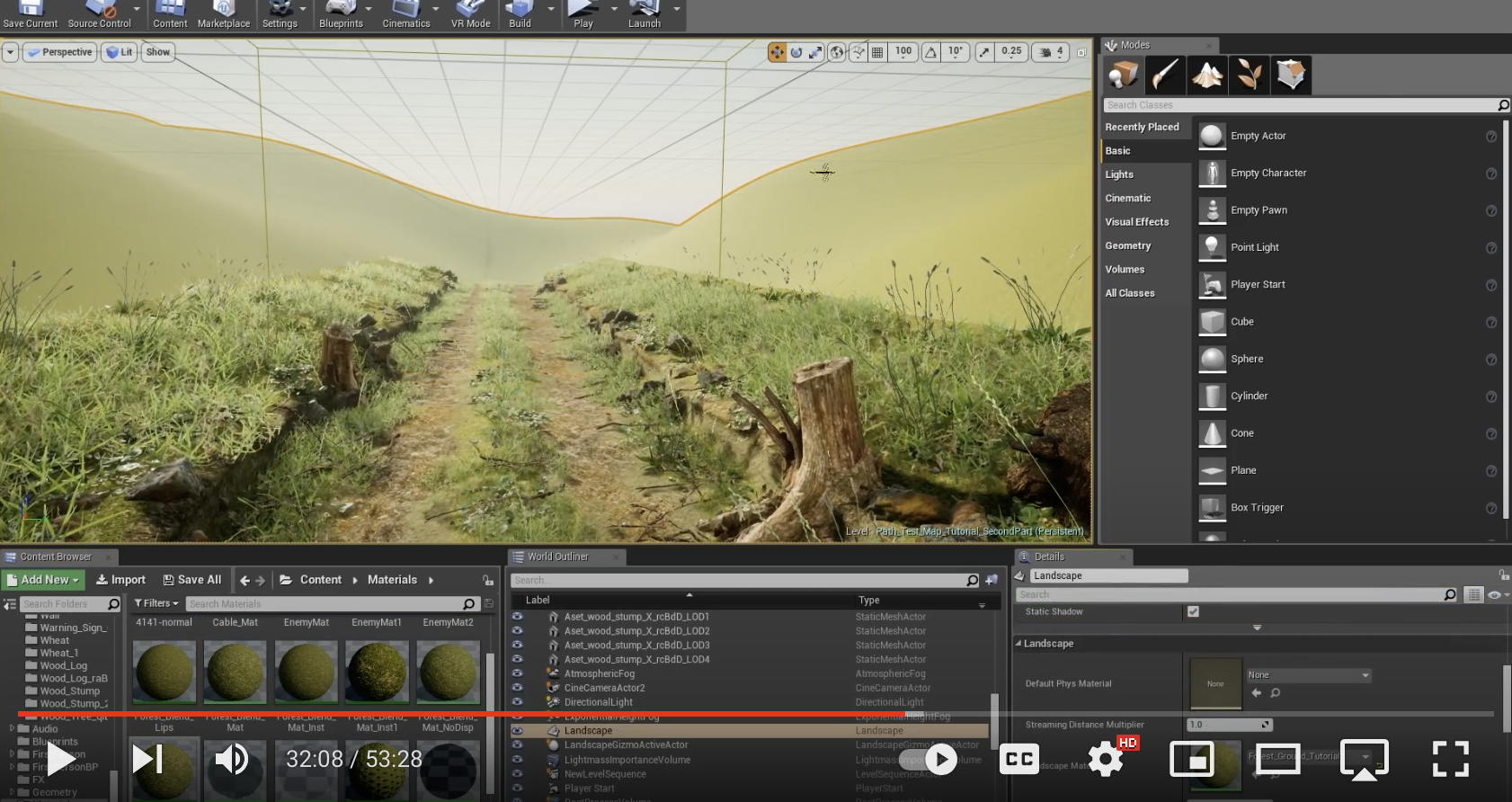
Task: Hide the CineCameraActor2 via eye icon
Action: pos(517,688)
